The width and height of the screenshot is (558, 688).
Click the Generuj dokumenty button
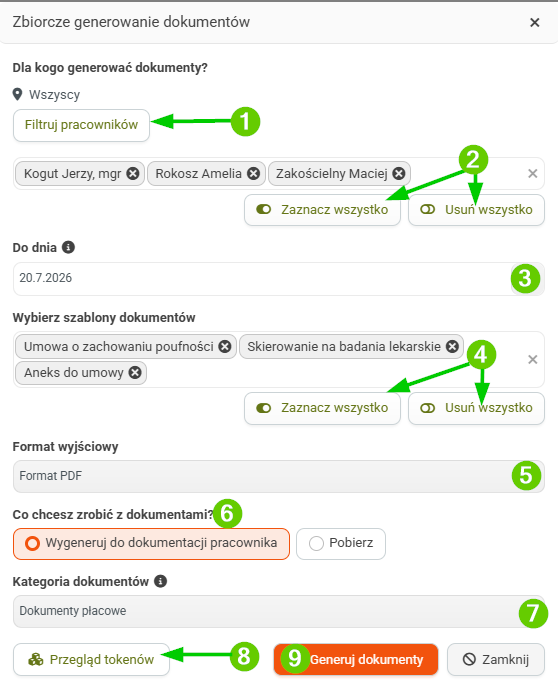click(356, 659)
